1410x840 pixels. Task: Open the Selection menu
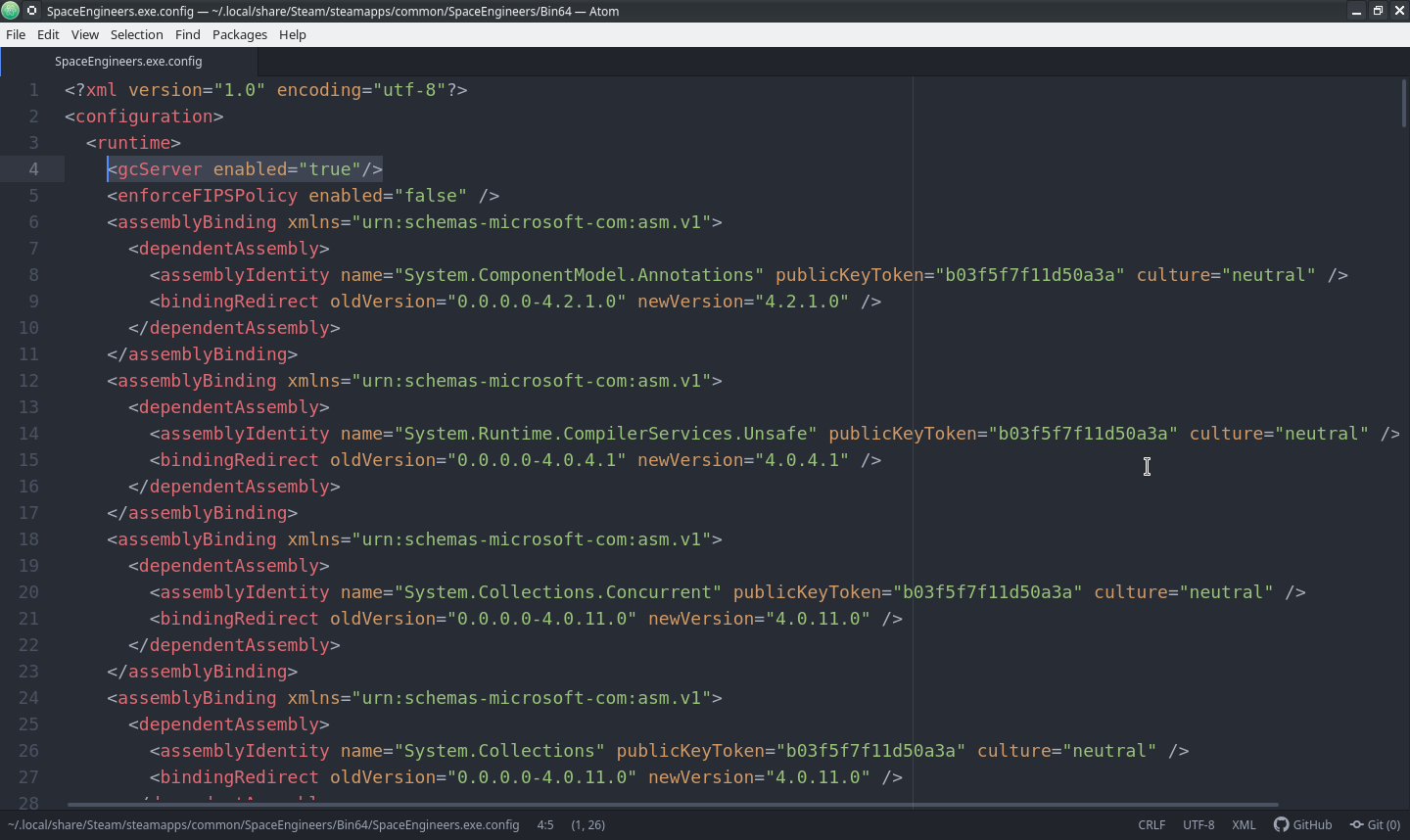136,34
